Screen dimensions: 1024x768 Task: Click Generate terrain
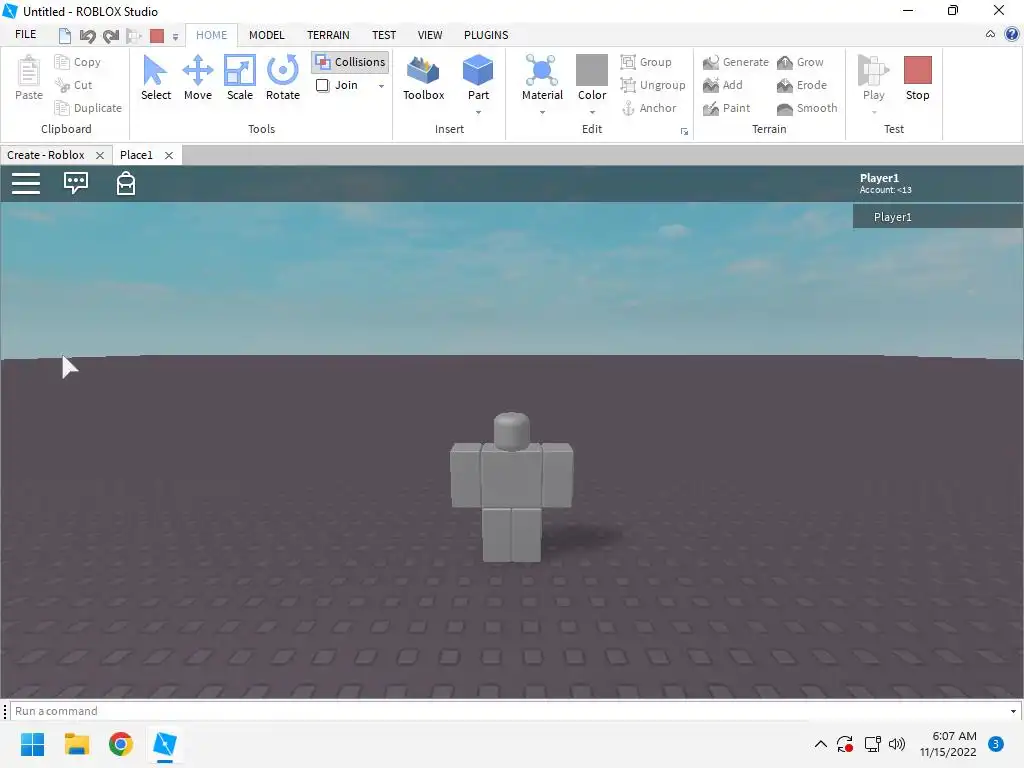736,62
